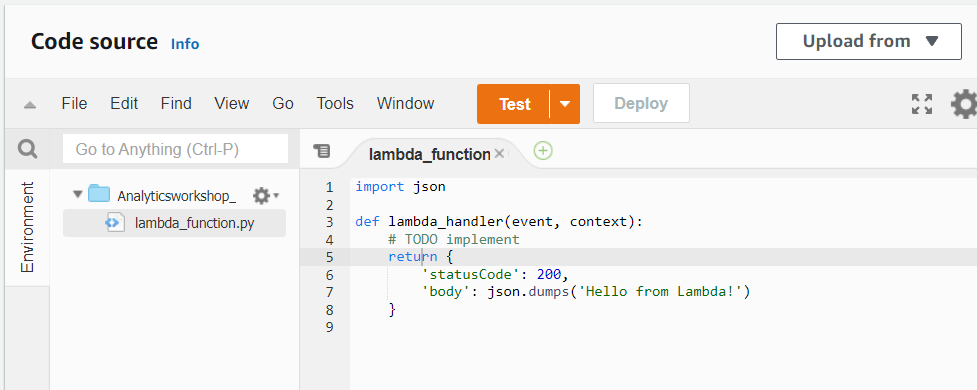This screenshot has width=977, height=390.
Task: Close the lambda_function tab
Action: 498,154
